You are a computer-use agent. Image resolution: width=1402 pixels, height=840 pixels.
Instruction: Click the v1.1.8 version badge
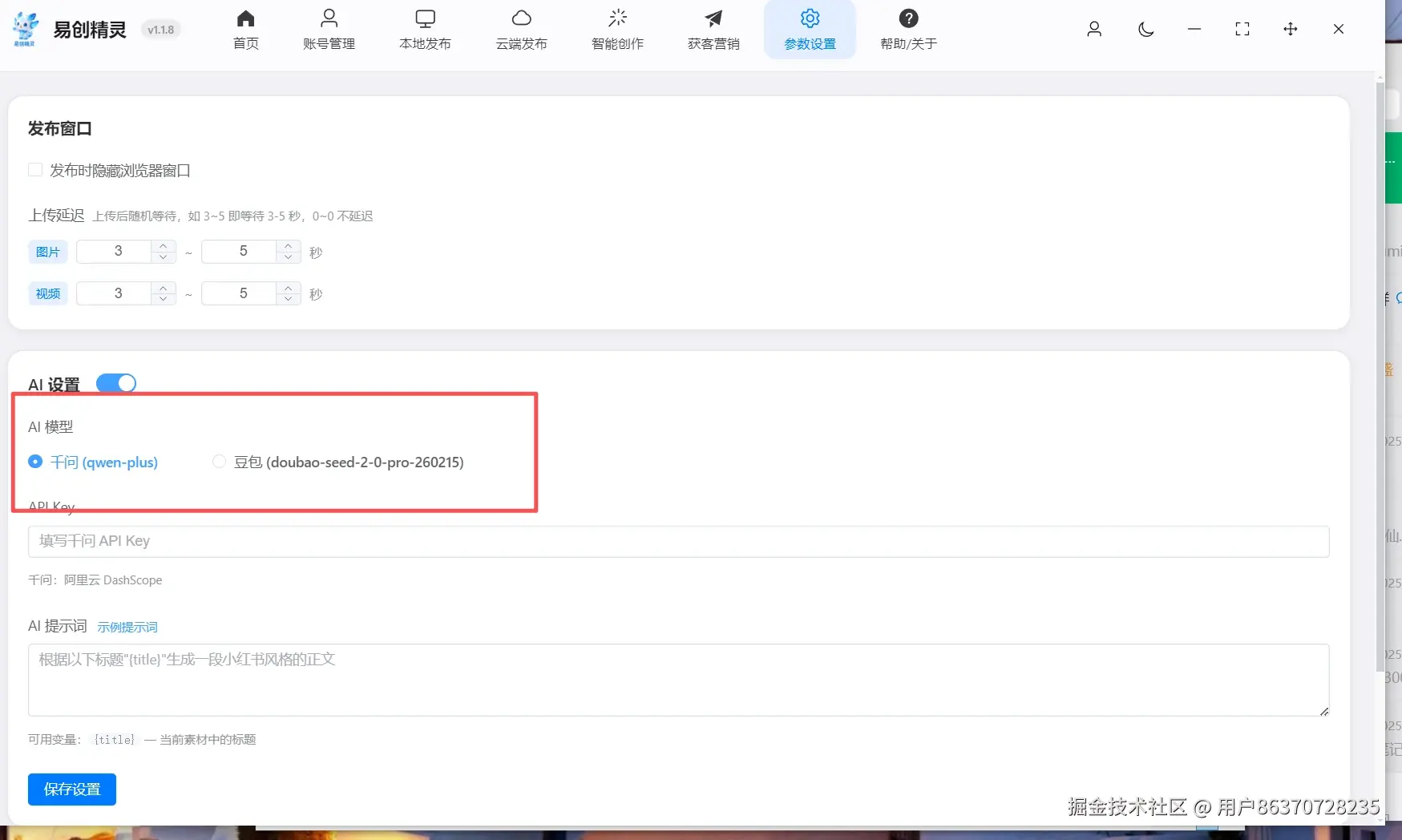tap(161, 30)
